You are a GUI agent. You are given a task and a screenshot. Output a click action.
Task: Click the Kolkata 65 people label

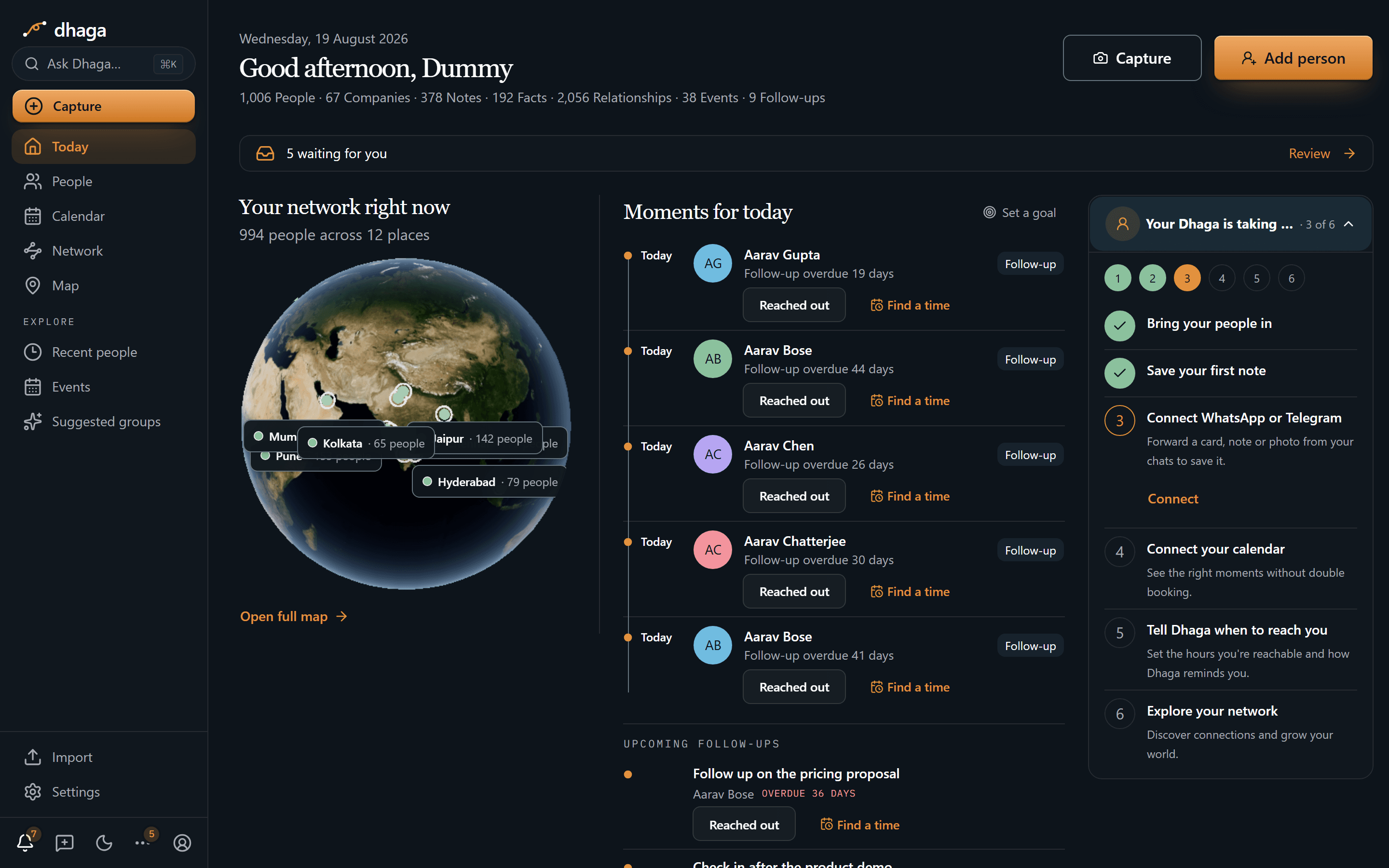click(366, 443)
